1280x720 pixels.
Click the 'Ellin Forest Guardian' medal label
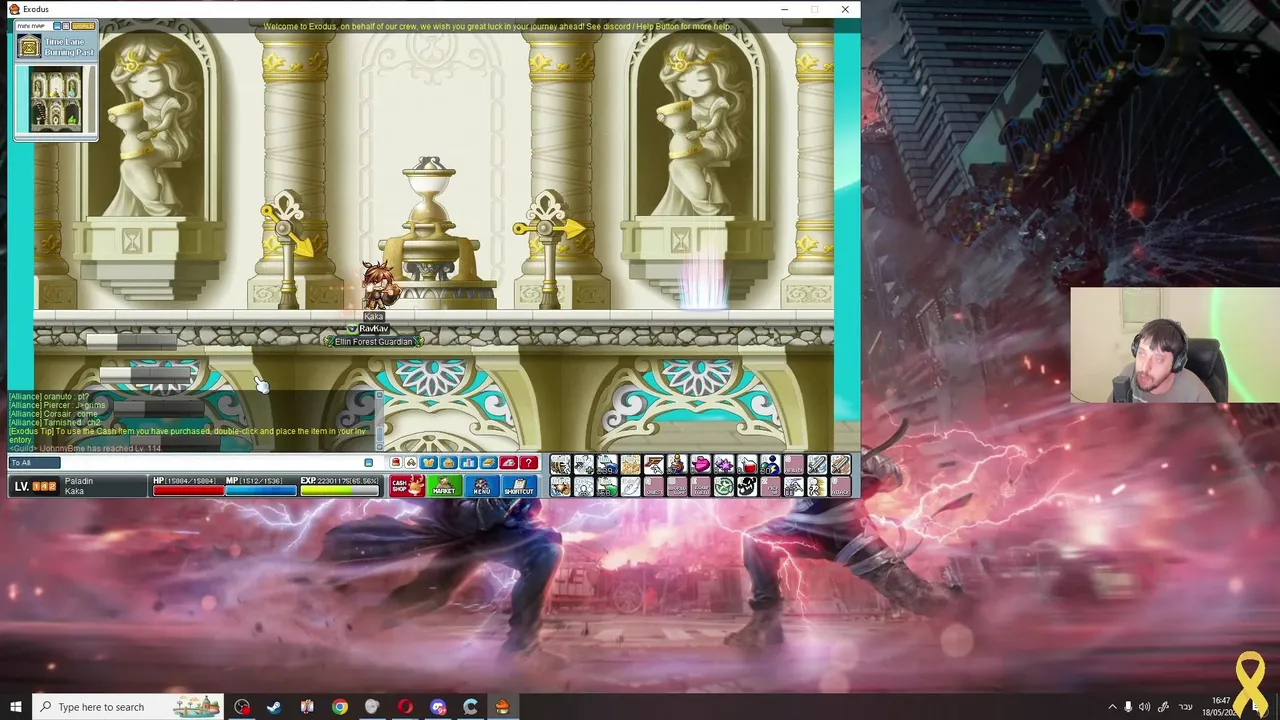tap(373, 342)
